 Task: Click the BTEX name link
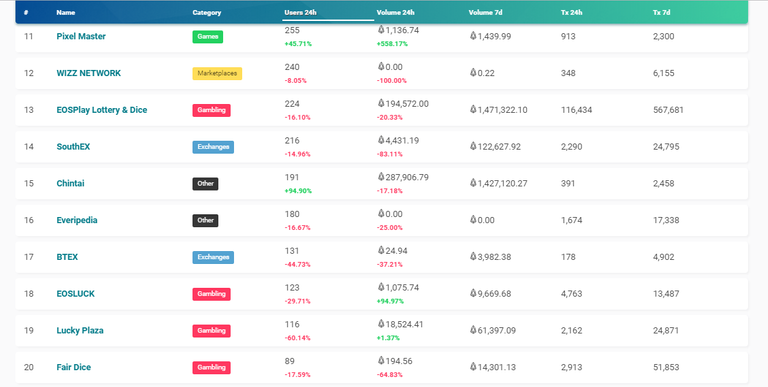tap(67, 257)
